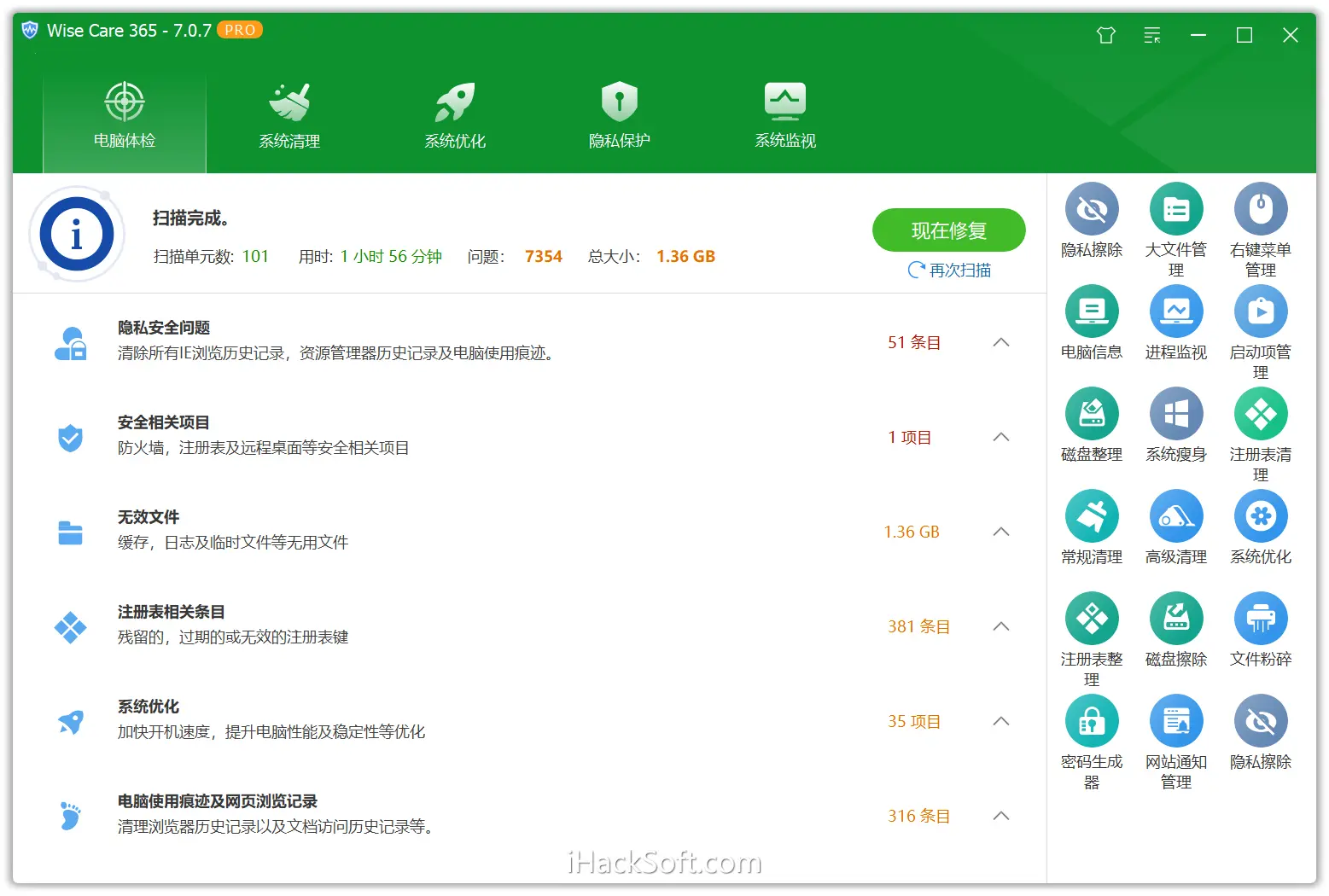Click the 1 项目 count
Image resolution: width=1329 pixels, height=896 pixels.
click(910, 437)
